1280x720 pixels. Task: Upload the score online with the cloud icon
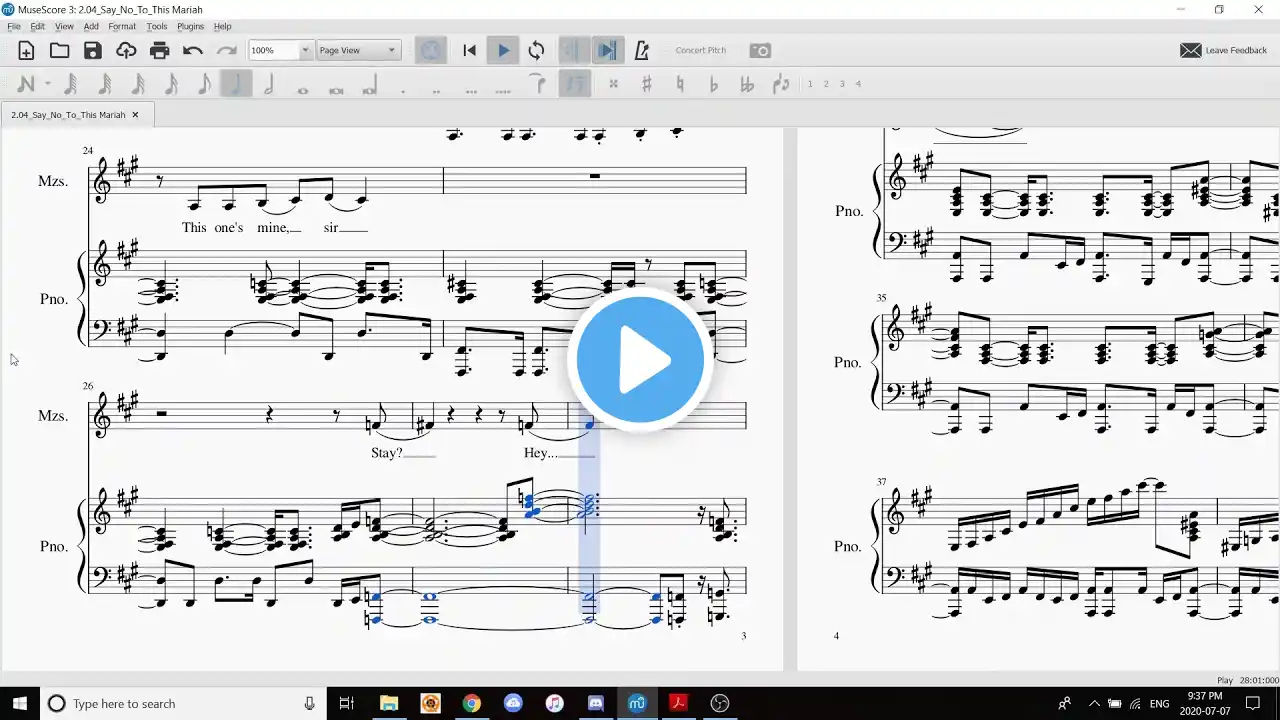click(126, 50)
